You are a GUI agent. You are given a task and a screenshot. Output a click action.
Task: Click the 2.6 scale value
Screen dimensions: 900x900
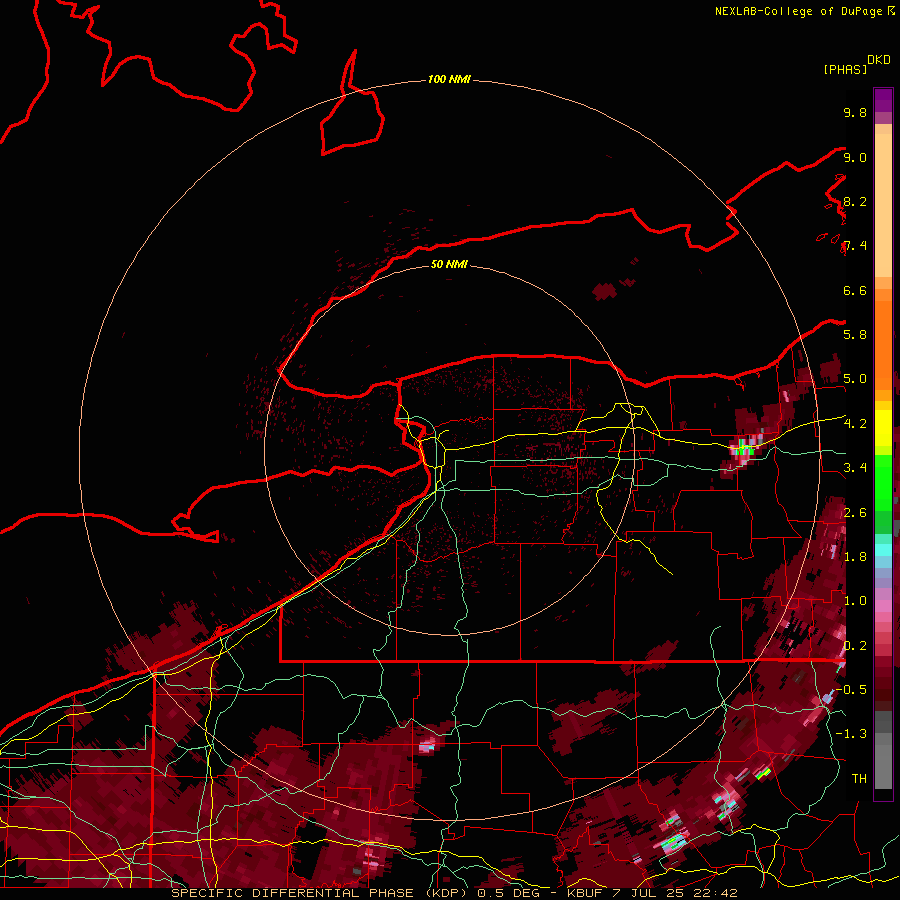click(x=855, y=513)
